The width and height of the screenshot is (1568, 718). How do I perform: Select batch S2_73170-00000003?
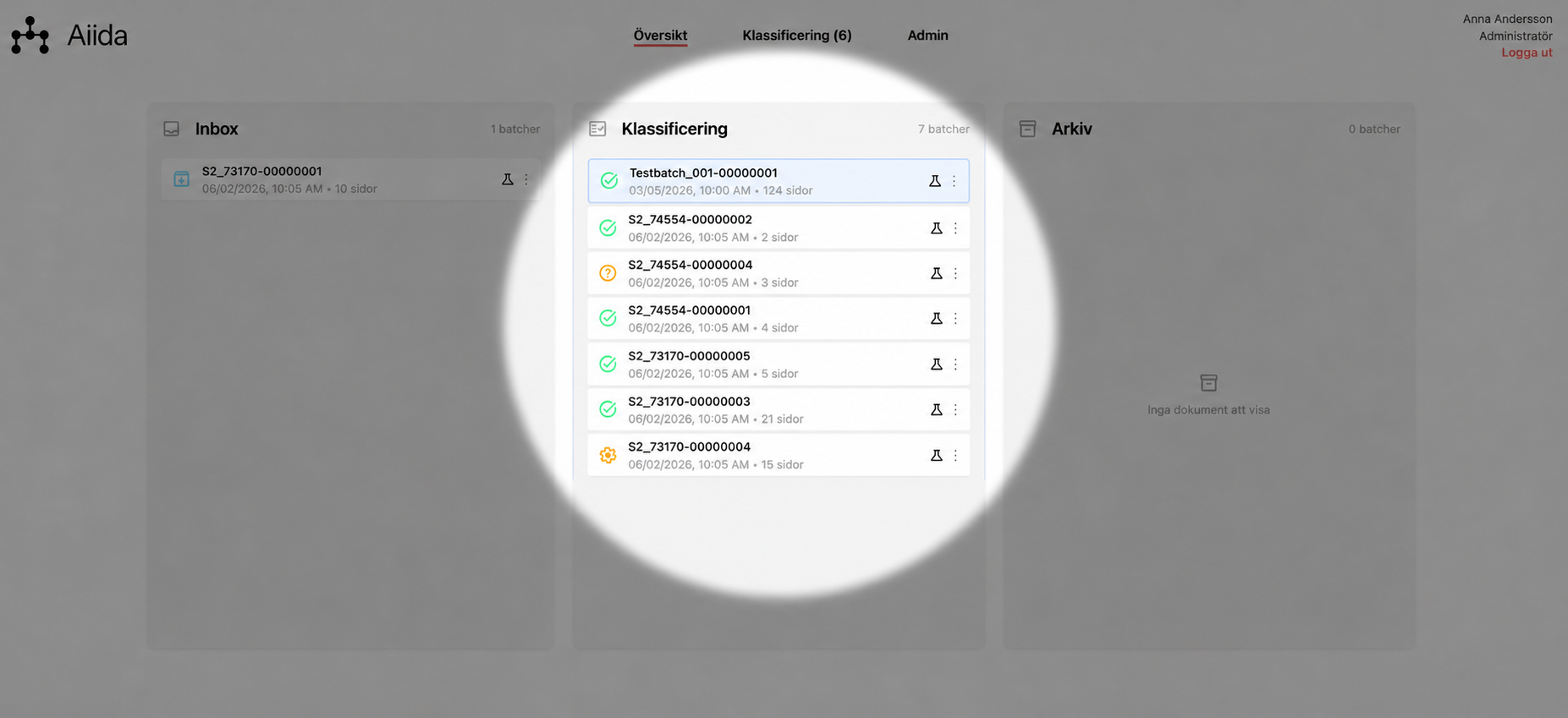point(778,410)
